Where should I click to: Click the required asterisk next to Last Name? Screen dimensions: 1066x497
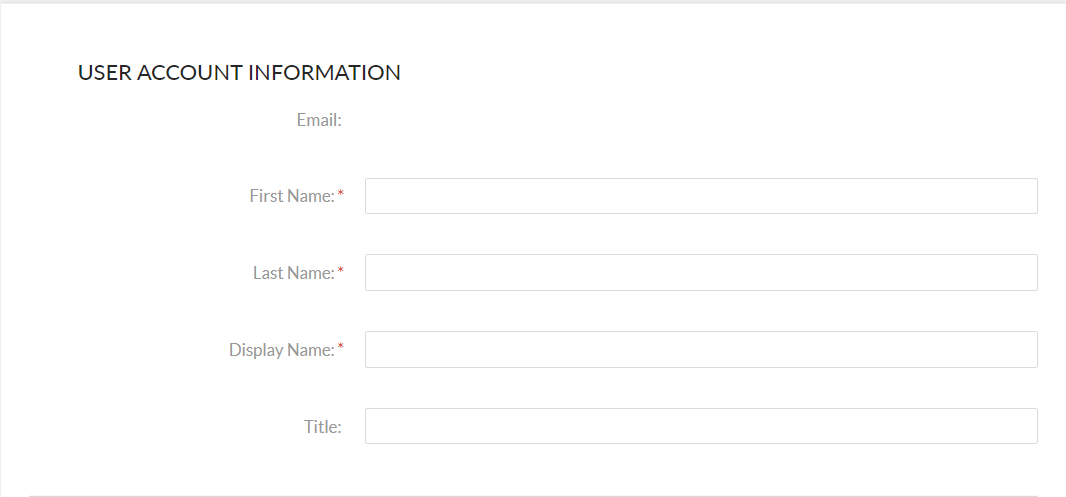point(341,269)
